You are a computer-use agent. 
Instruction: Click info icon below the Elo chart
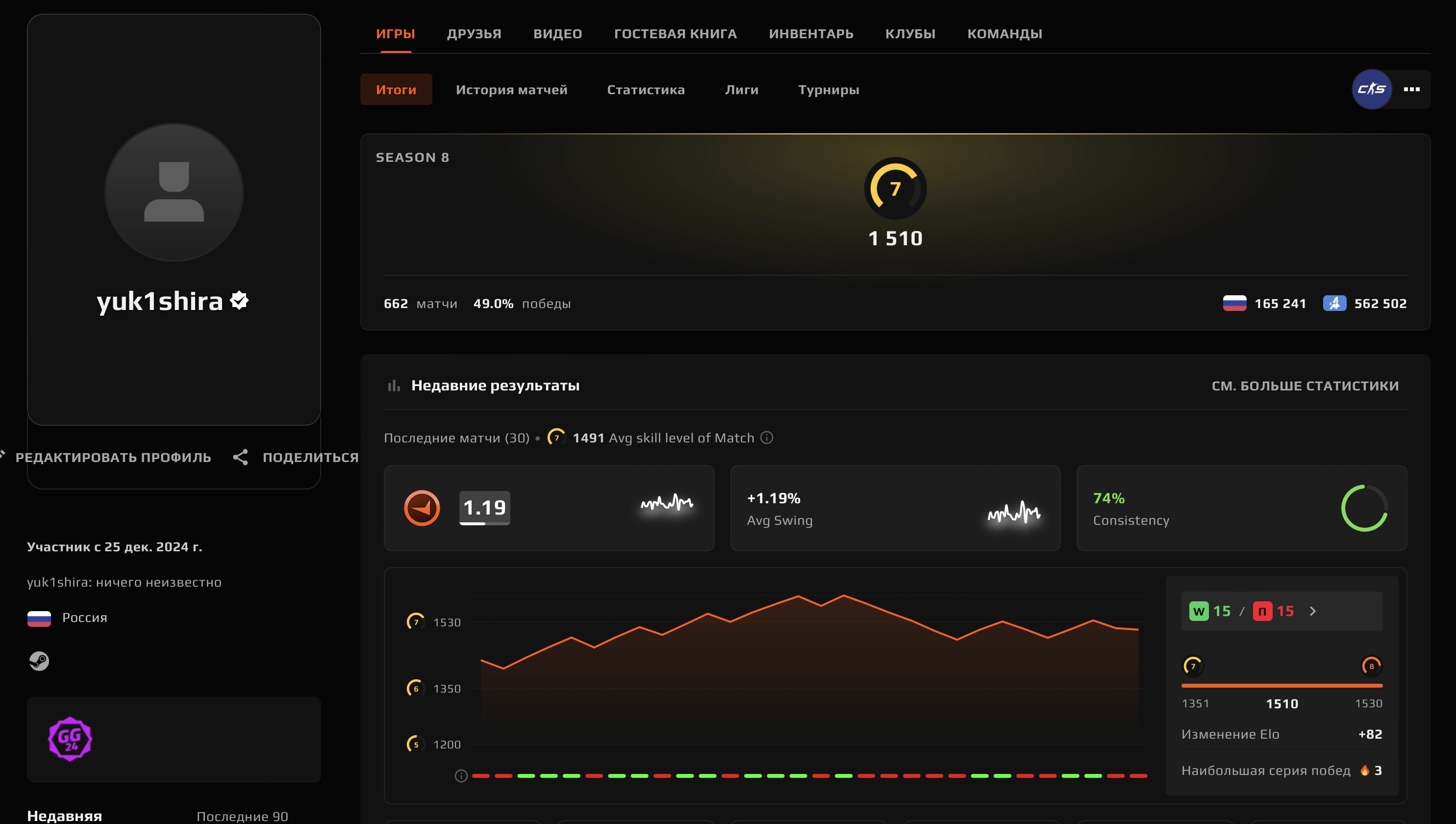click(x=461, y=776)
